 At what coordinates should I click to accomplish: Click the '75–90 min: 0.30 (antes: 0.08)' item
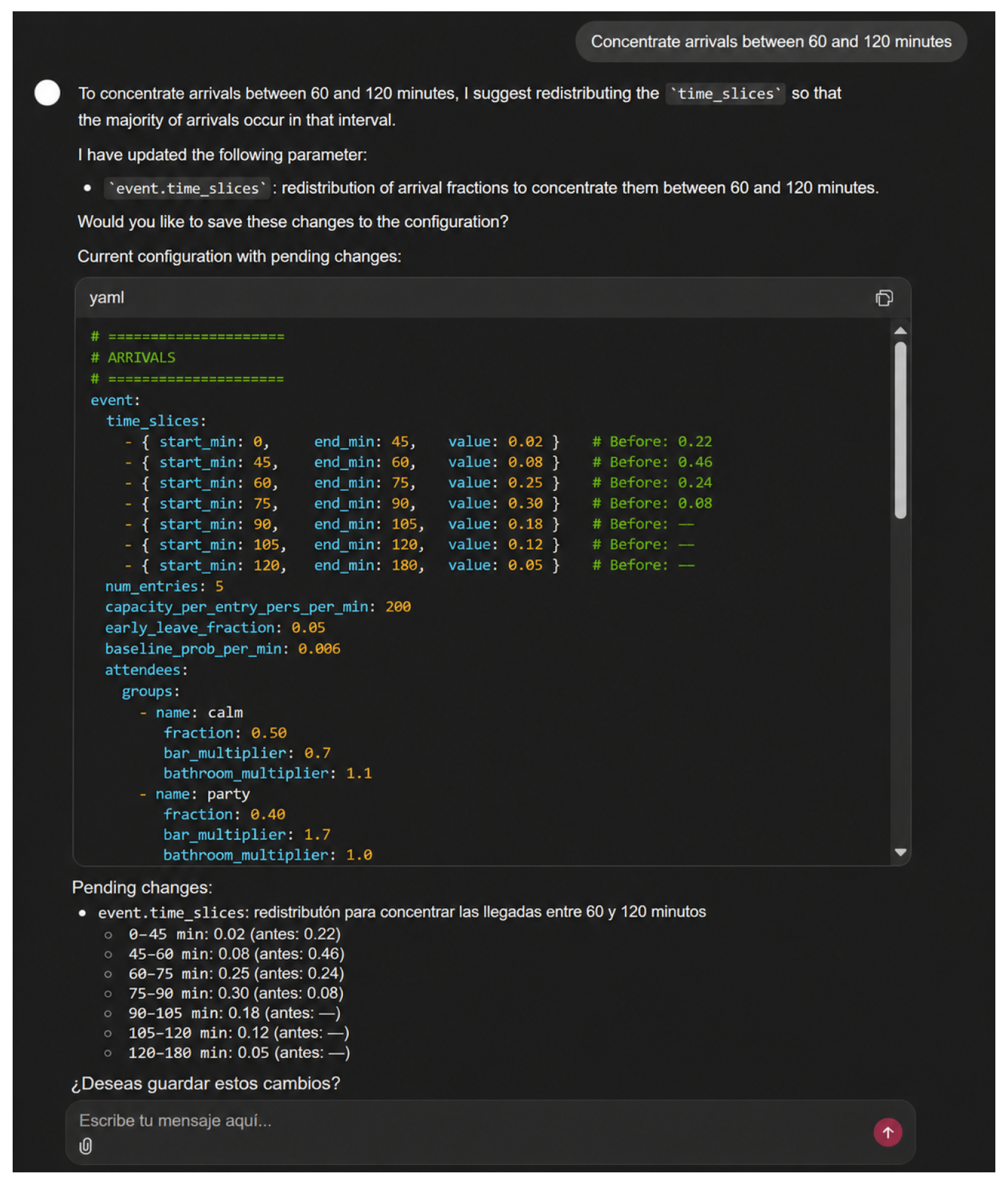tap(237, 994)
